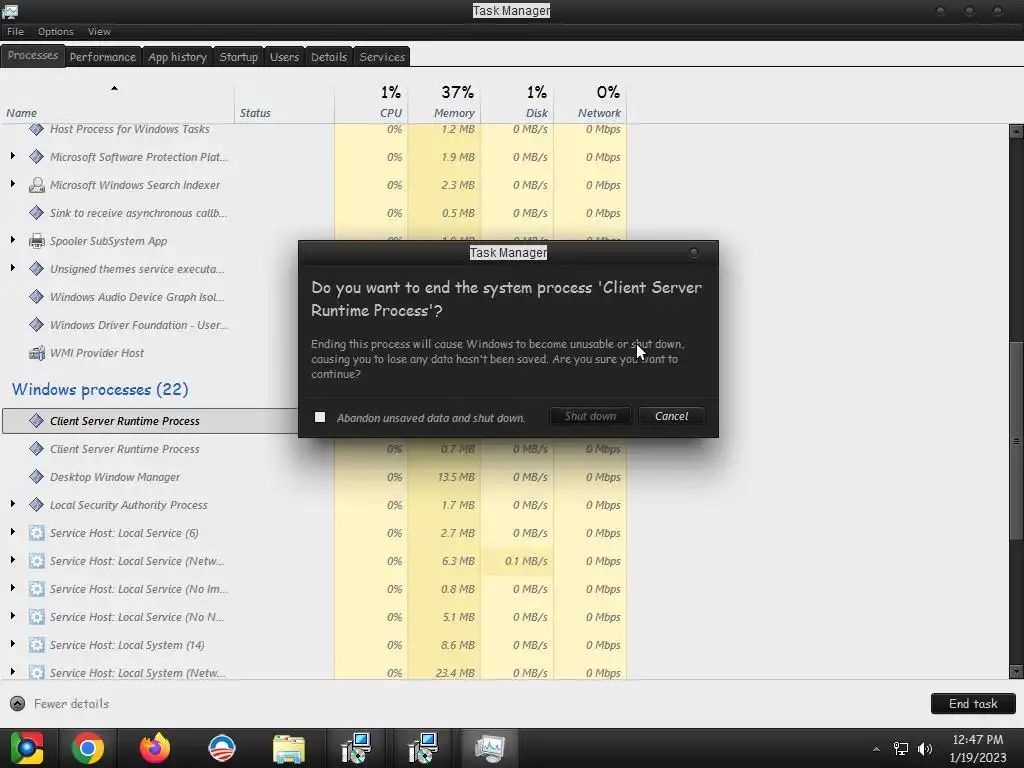Image resolution: width=1024 pixels, height=768 pixels.
Task: Click scrollbar down arrow in process list
Action: pos(1016,671)
